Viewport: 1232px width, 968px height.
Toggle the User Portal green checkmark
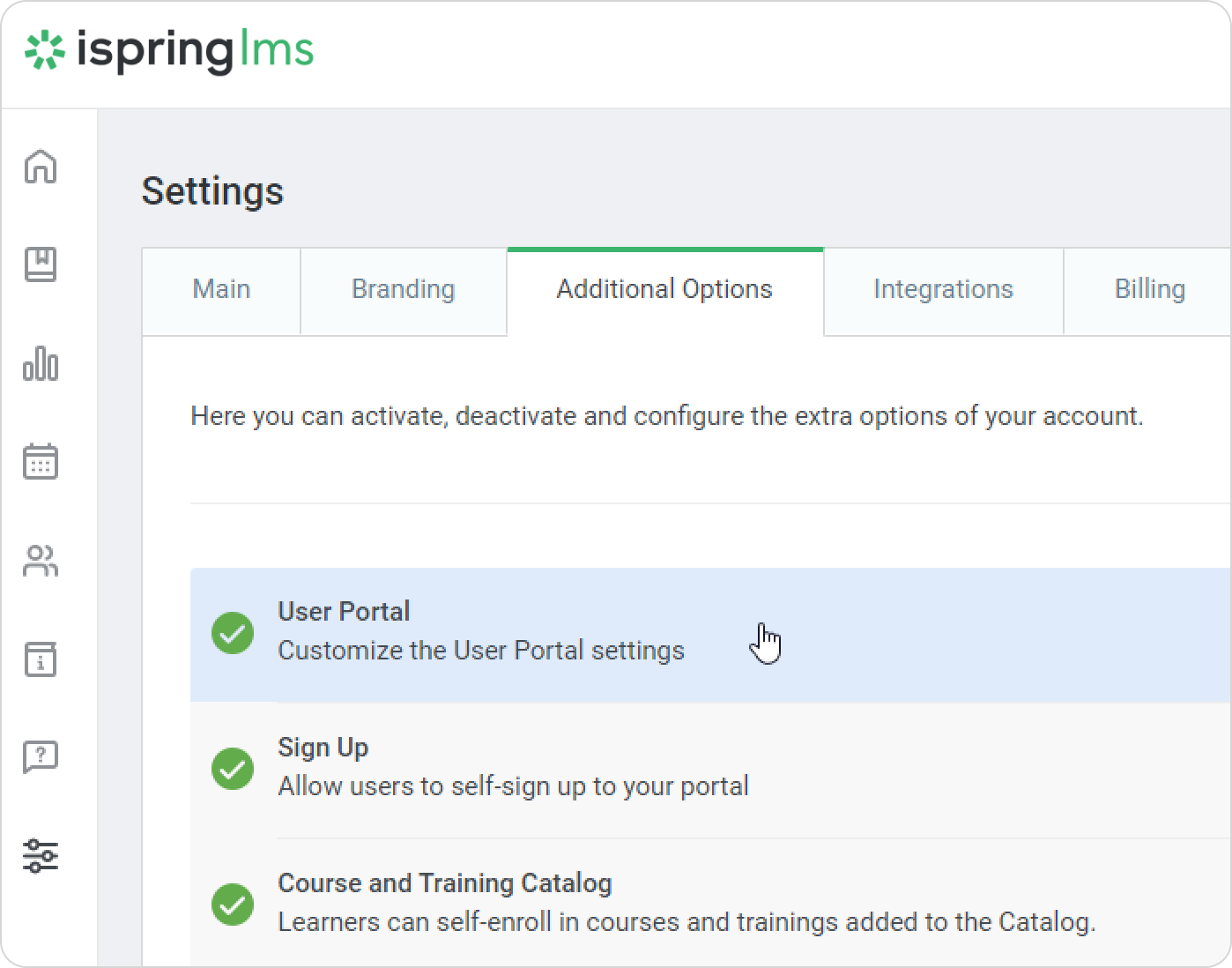(233, 633)
